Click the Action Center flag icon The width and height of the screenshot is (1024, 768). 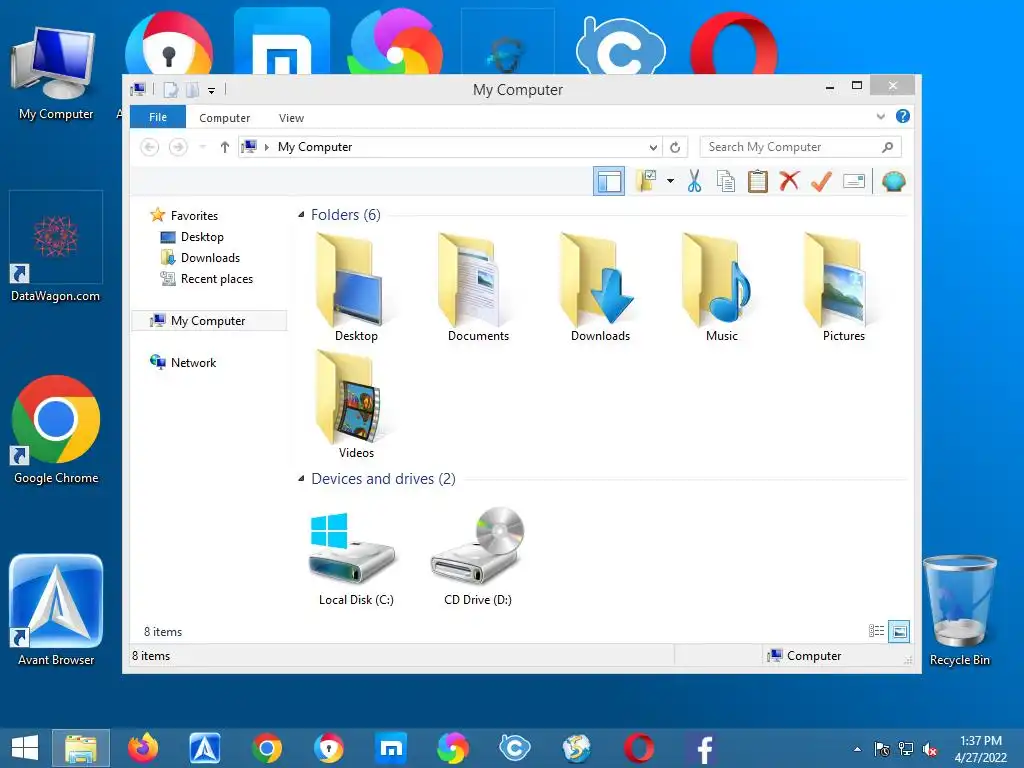pyautogui.click(x=882, y=749)
